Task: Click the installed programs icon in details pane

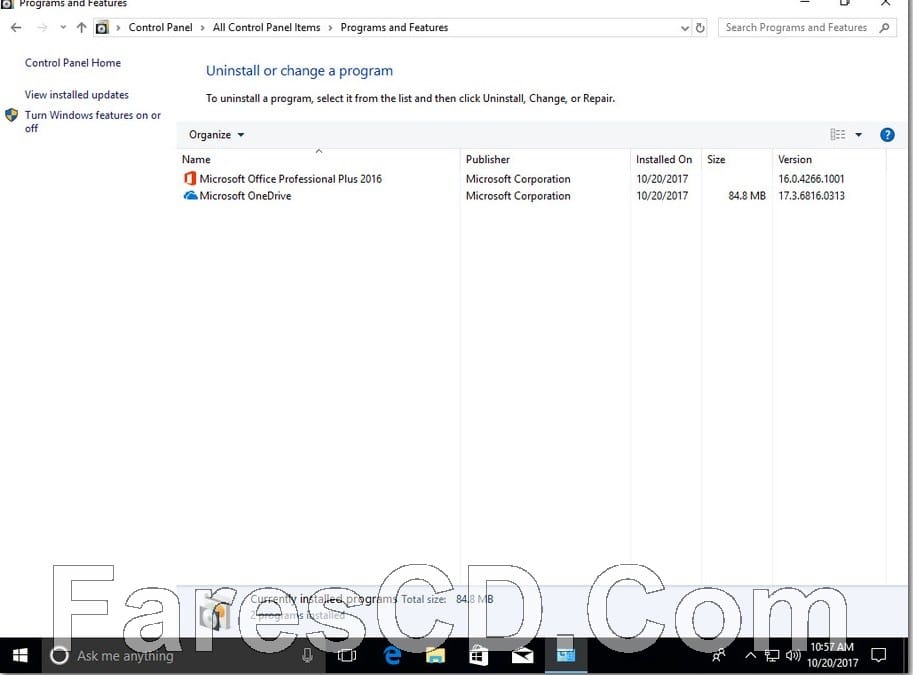Action: pyautogui.click(x=214, y=614)
